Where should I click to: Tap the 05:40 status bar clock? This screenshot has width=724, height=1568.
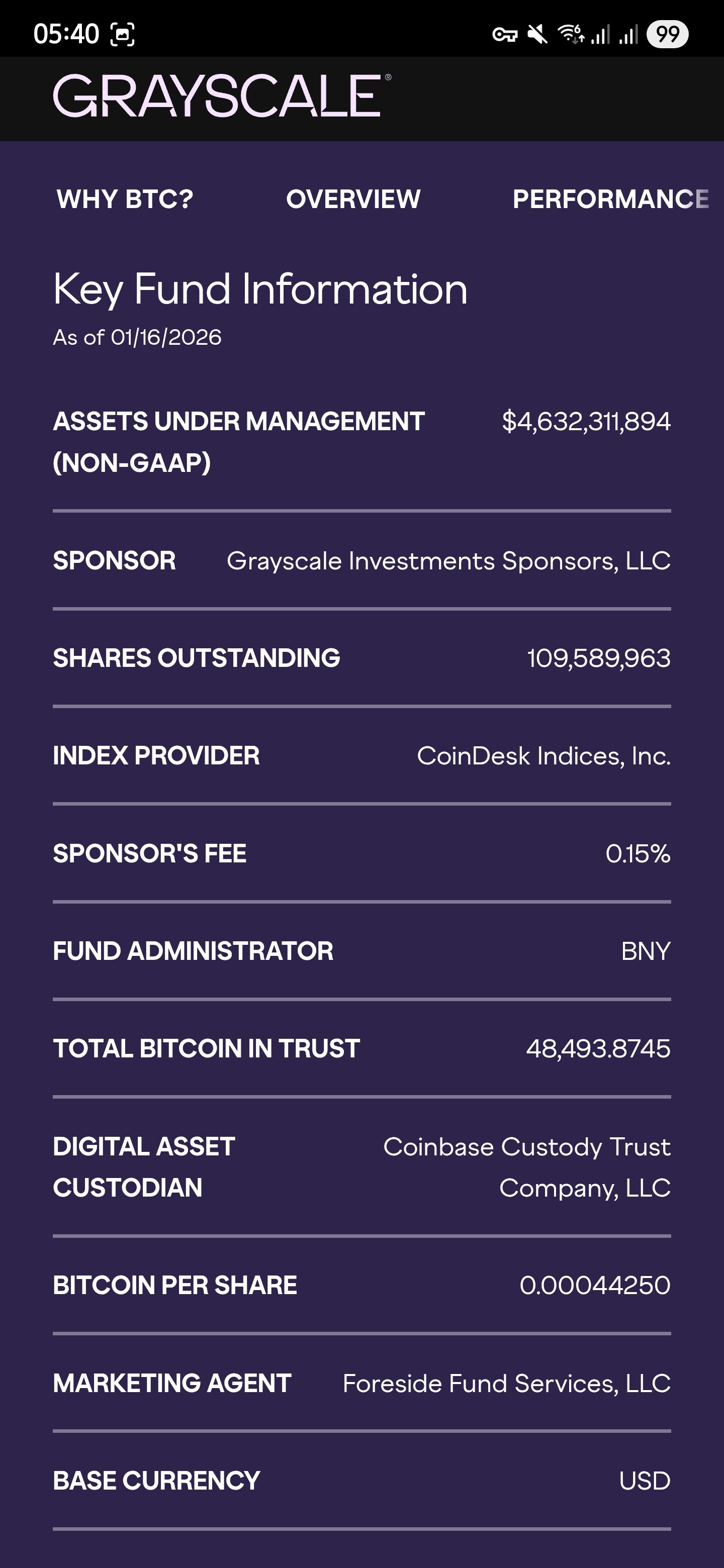click(66, 34)
